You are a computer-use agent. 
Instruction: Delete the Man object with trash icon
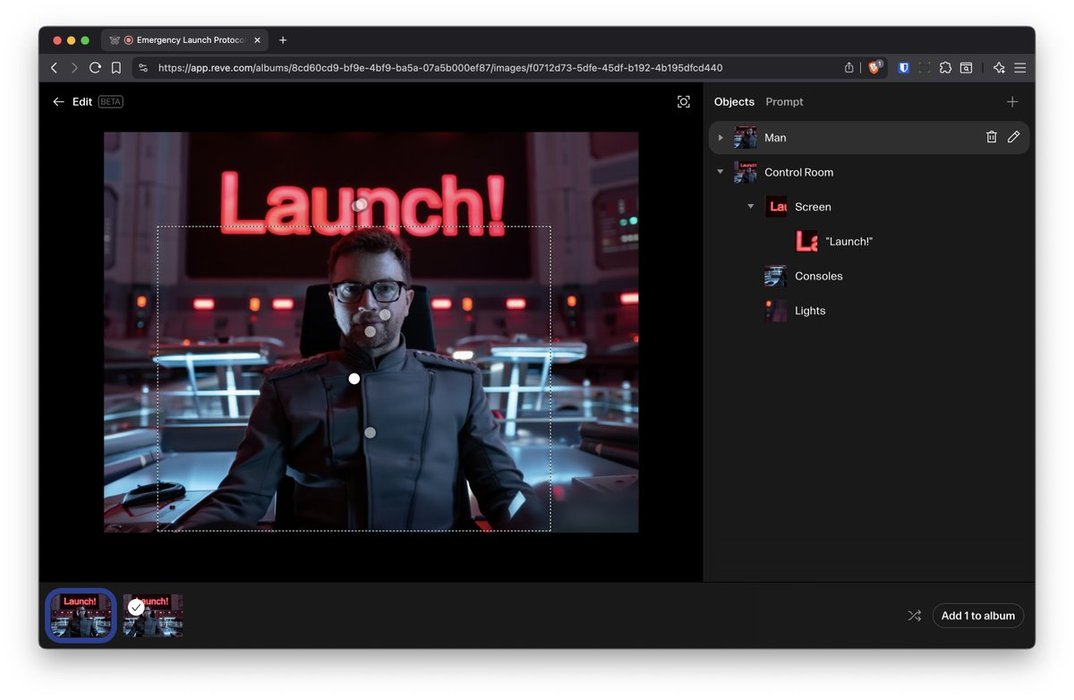tap(991, 137)
